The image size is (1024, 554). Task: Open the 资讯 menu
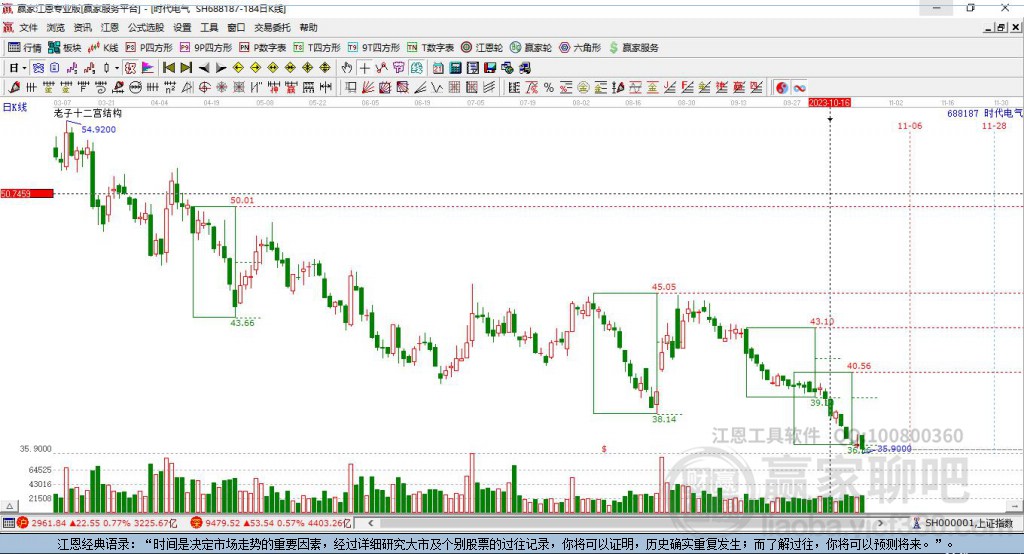pyautogui.click(x=82, y=27)
